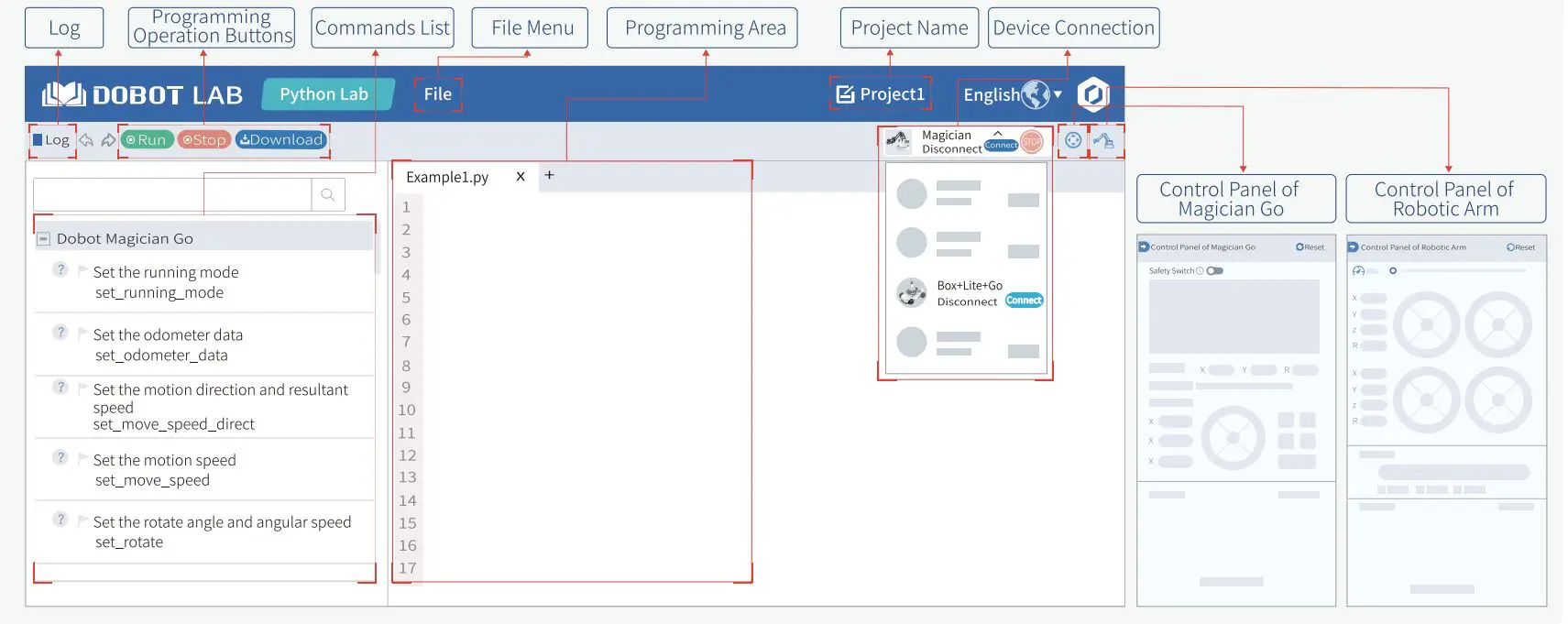Screen dimensions: 1568x624
Task: Reset the Robotic Arm control panel
Action: [x=1521, y=246]
